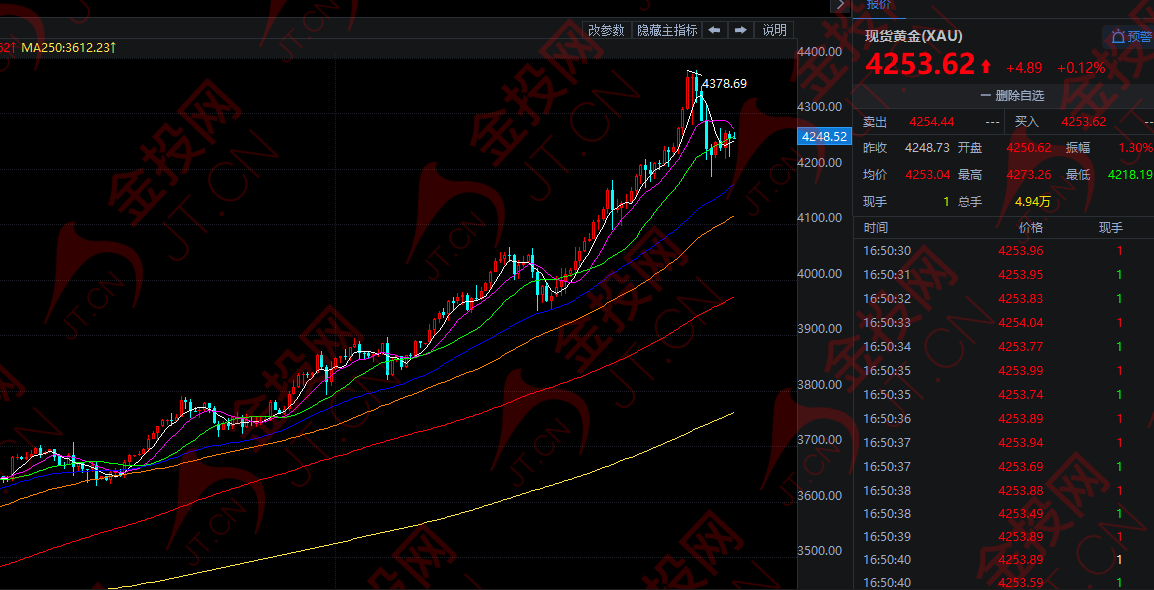Click the 时间 column header
The image size is (1154, 590).
point(876,228)
